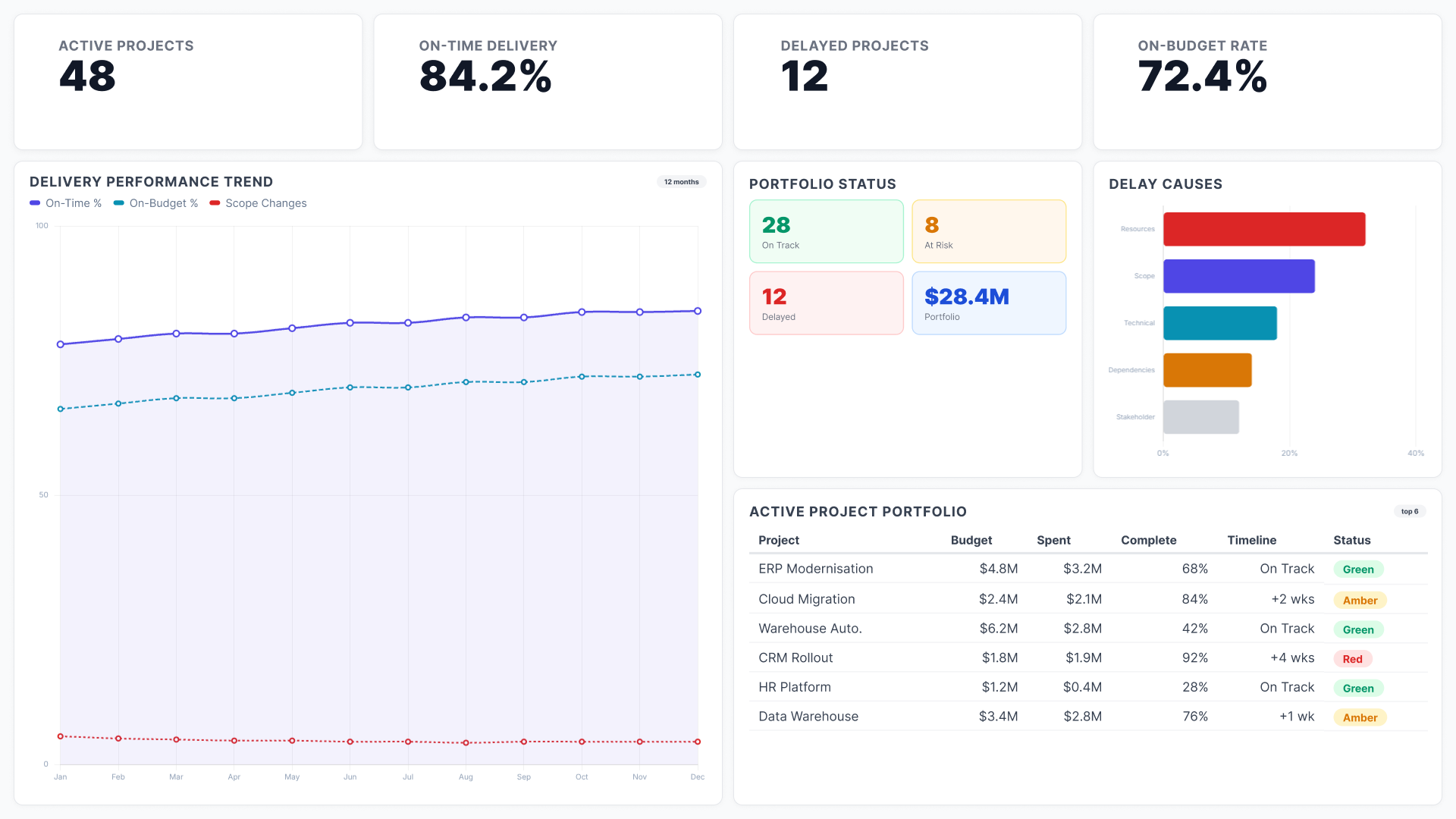The height and width of the screenshot is (819, 1456).
Task: Select the red Resources bar in Delay Causes
Action: click(x=1264, y=229)
